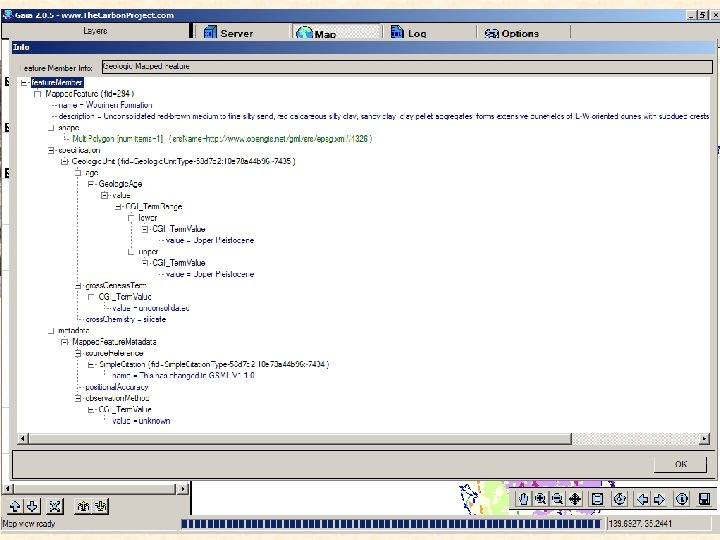
Task: Click Info dialog horizontal scrollbar thumb
Action: coord(300,439)
